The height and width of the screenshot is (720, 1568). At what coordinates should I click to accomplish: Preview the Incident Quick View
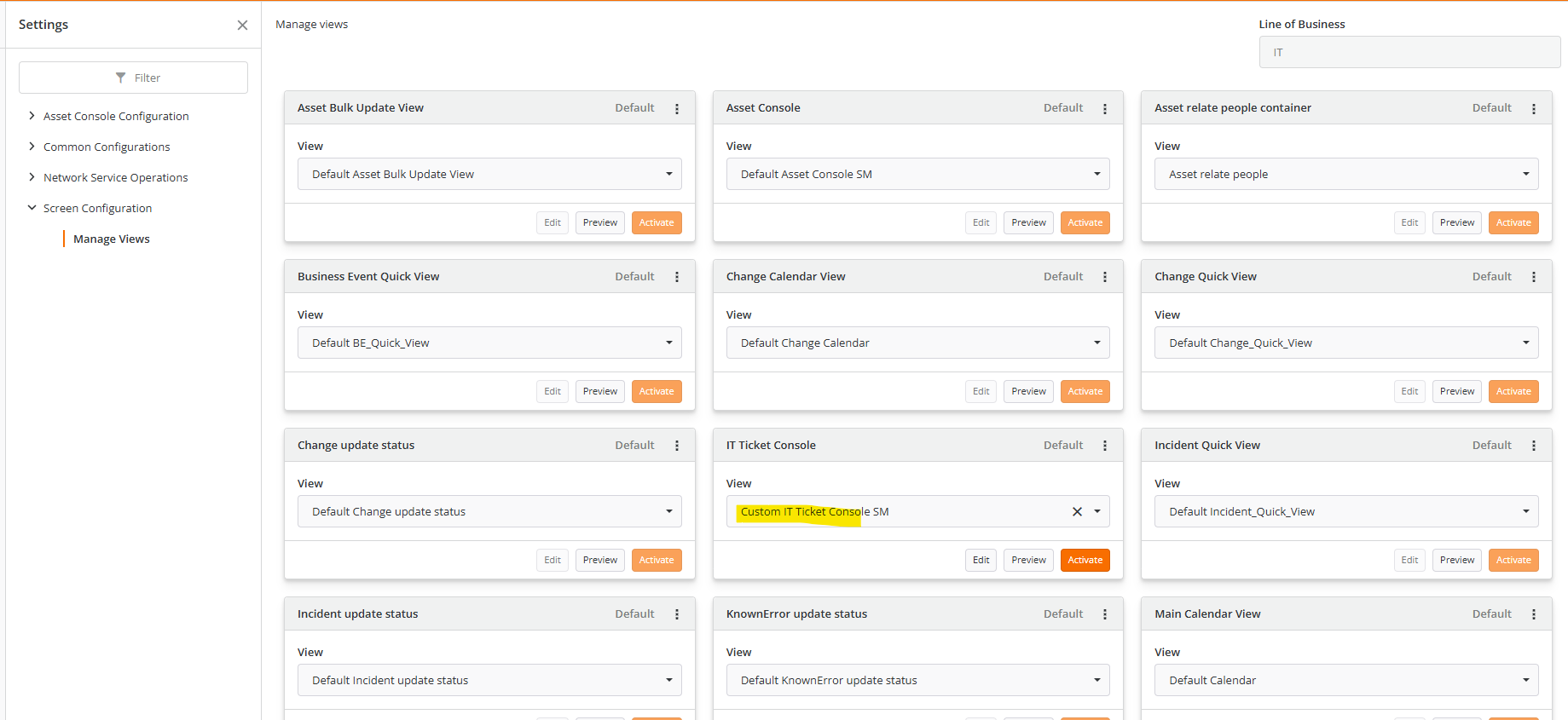click(1457, 560)
